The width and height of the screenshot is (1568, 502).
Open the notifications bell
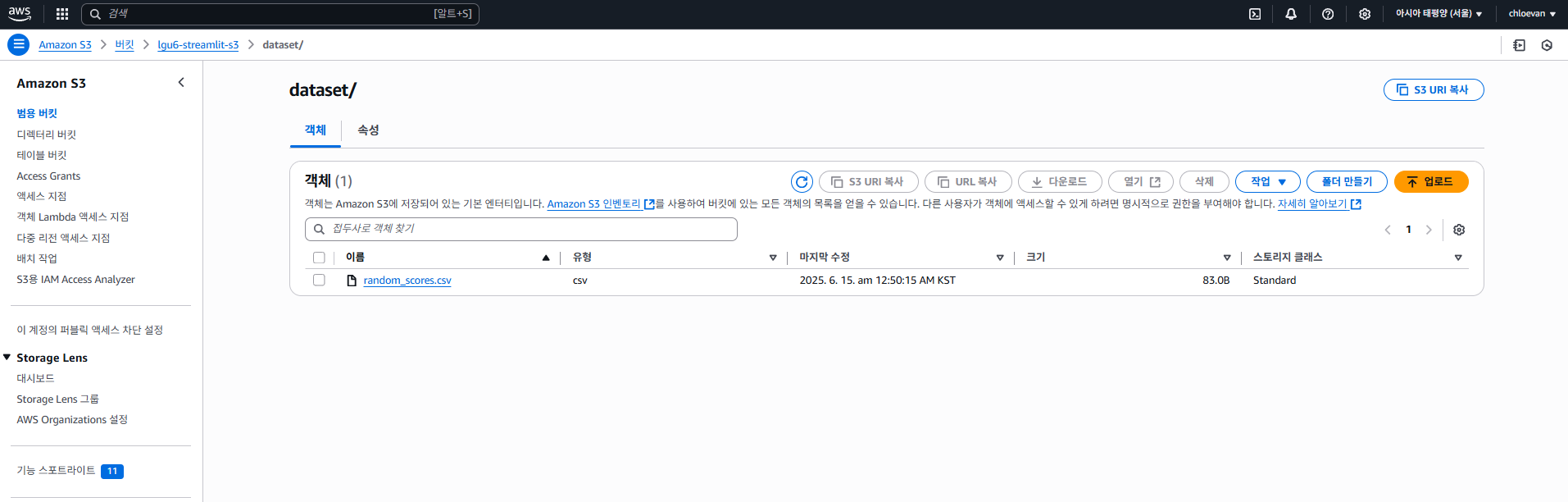[1291, 14]
